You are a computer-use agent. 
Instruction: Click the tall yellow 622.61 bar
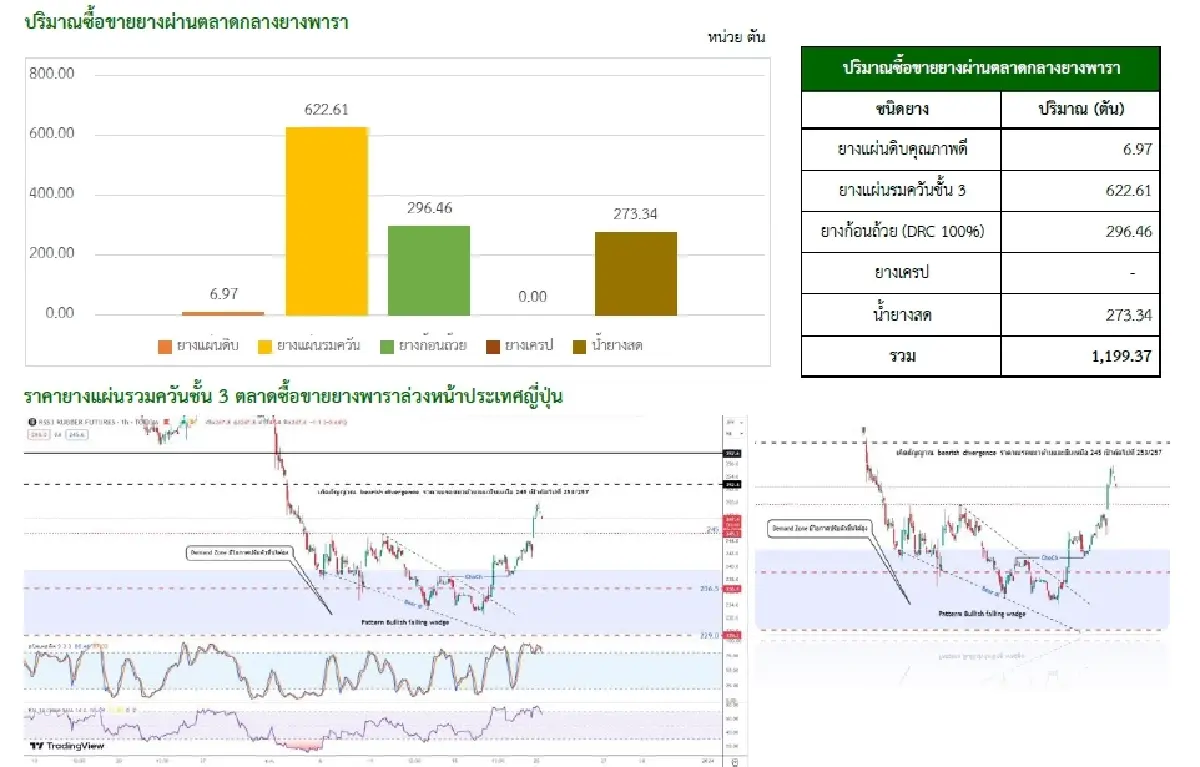coord(326,221)
